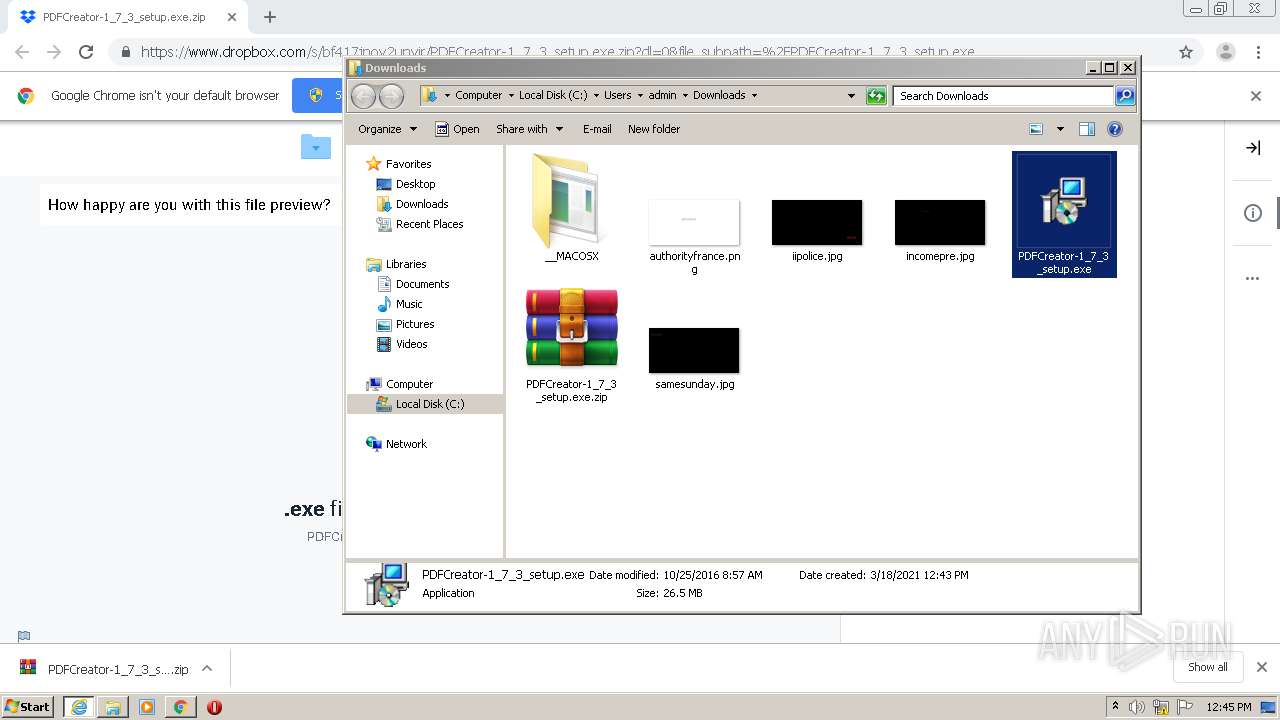Click the E-mail toolbar button
The image size is (1280, 720).
click(597, 129)
